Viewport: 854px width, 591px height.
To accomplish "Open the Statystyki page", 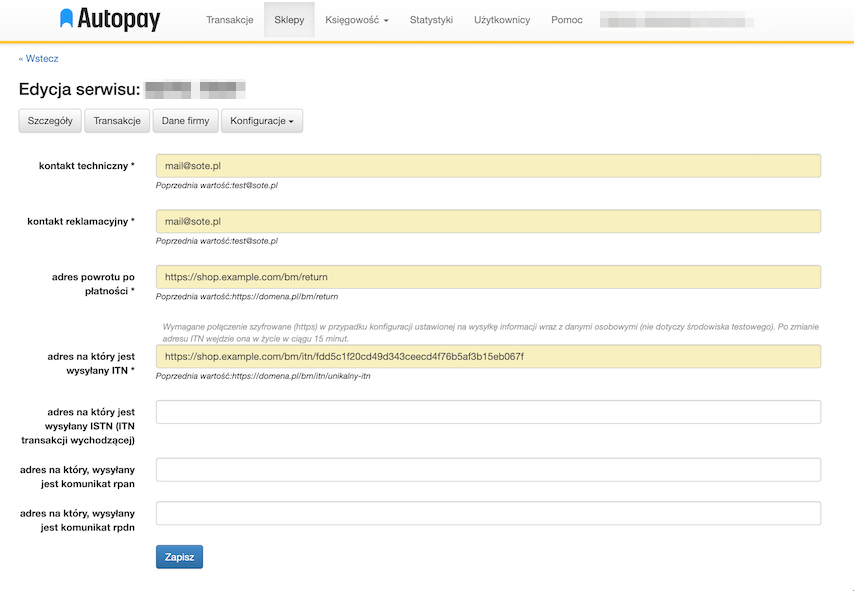I will [x=430, y=19].
